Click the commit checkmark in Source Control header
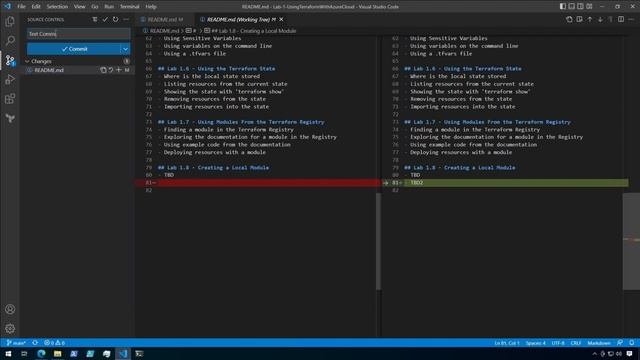Image resolution: width=640 pixels, height=360 pixels. tap(105, 19)
